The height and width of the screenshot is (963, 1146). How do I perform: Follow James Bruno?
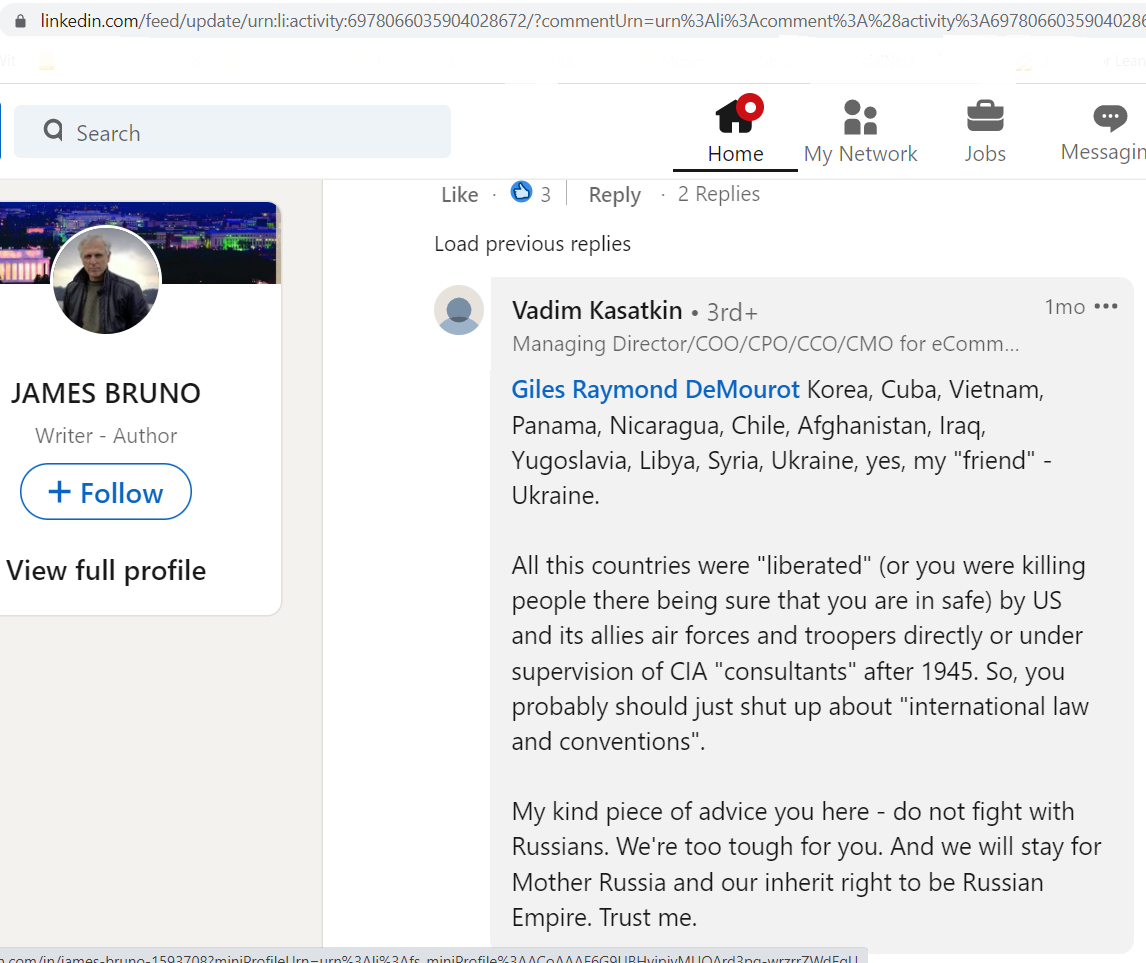[106, 492]
